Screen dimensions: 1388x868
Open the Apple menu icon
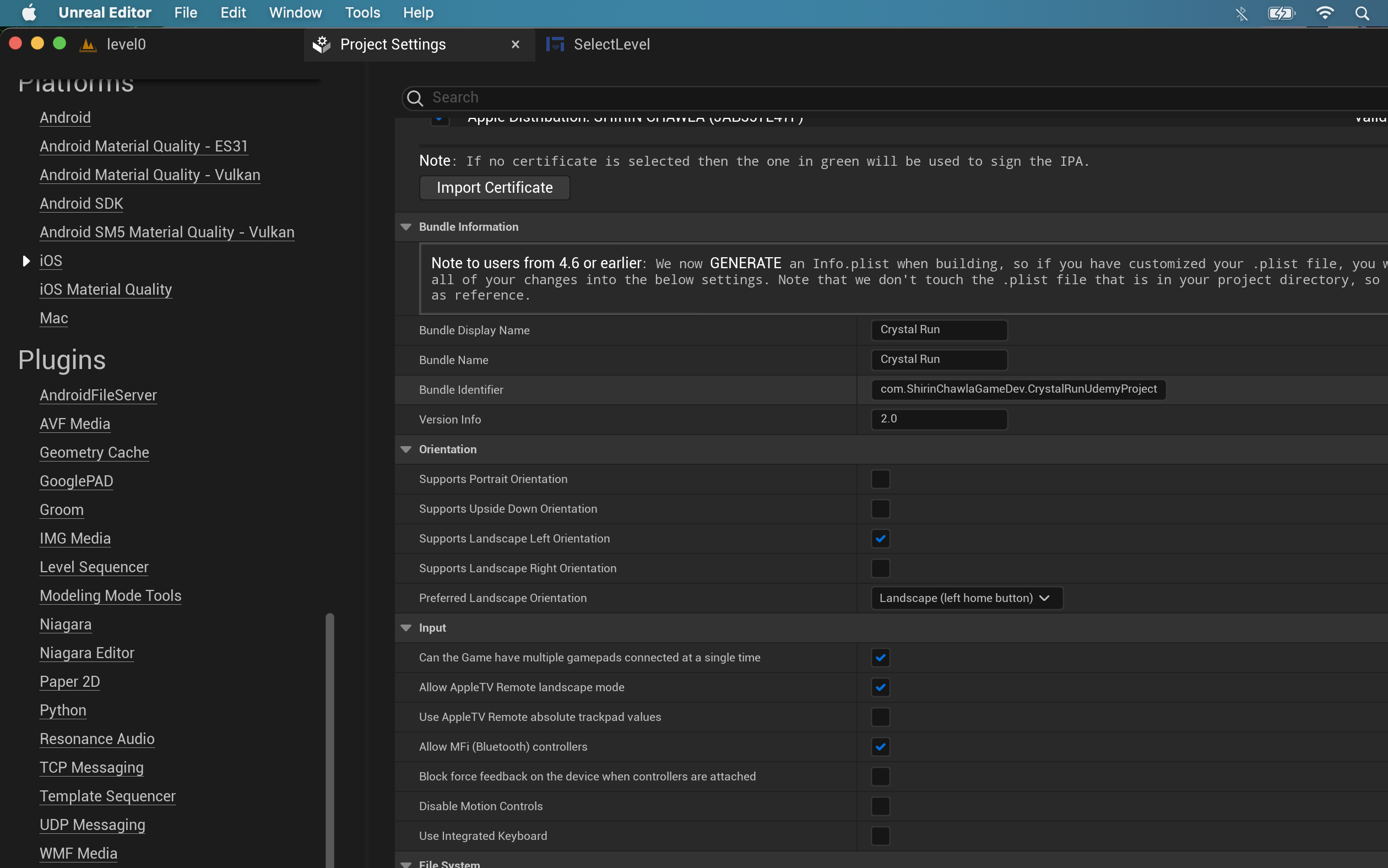point(29,13)
